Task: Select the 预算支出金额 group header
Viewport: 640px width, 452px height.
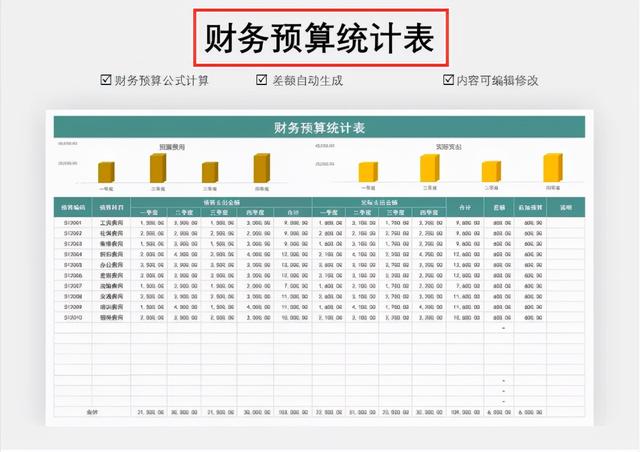Action: point(222,203)
